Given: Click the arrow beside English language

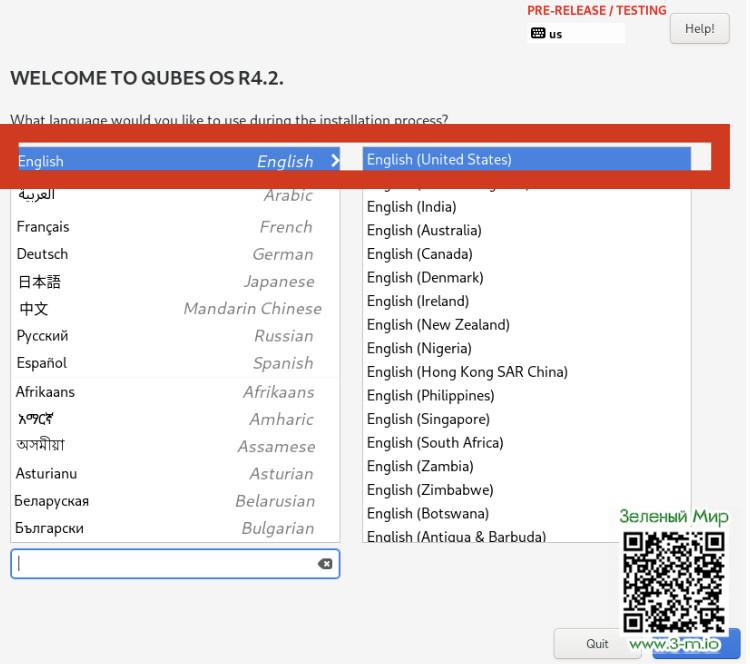Looking at the screenshot, I should [335, 161].
